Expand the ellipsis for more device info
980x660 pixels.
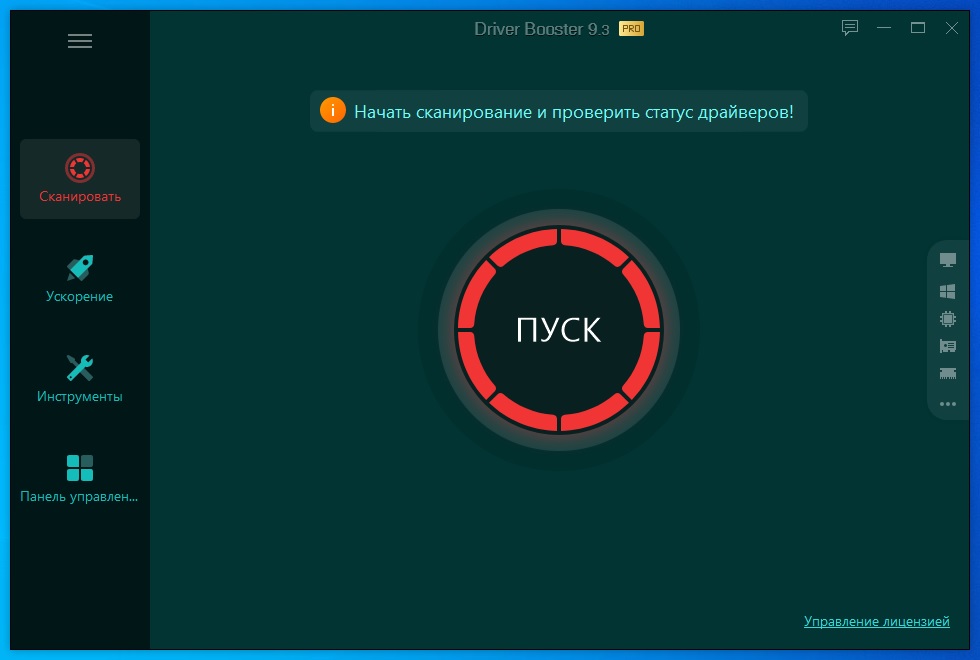point(947,404)
